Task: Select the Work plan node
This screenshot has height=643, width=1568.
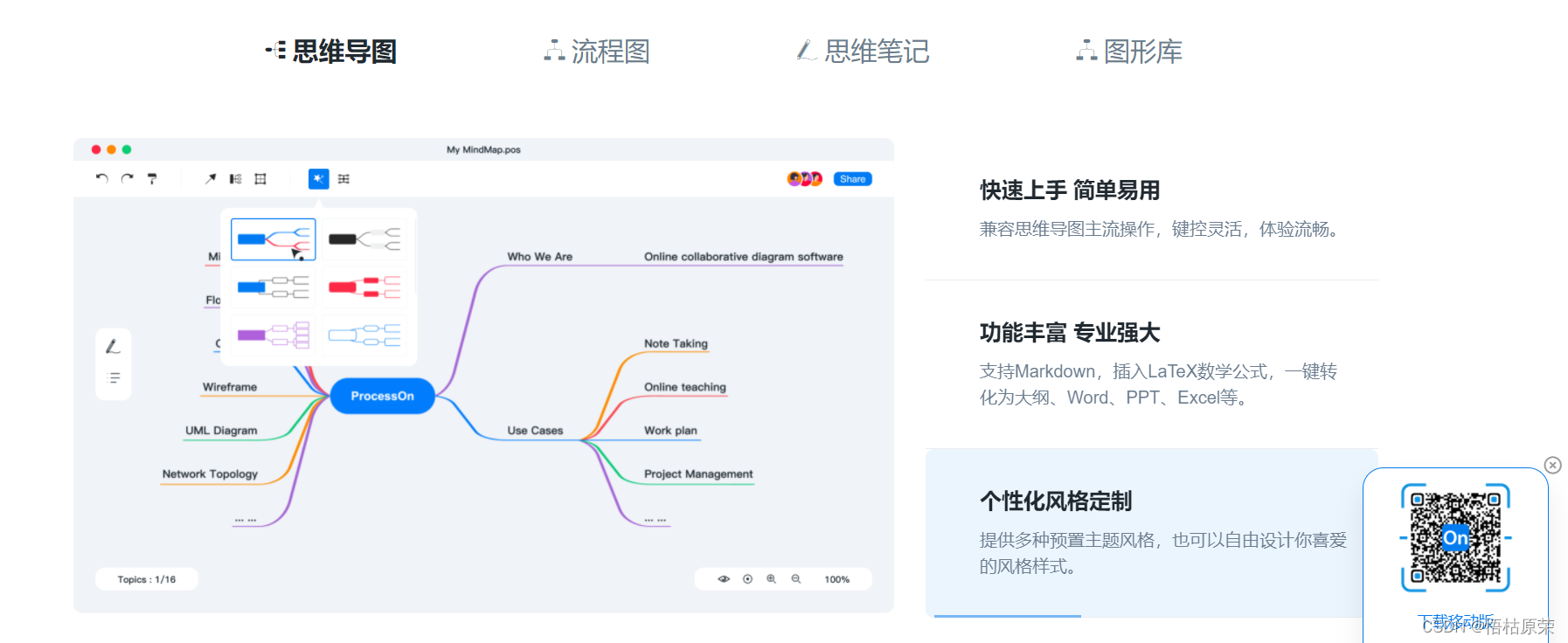Action: [x=670, y=431]
